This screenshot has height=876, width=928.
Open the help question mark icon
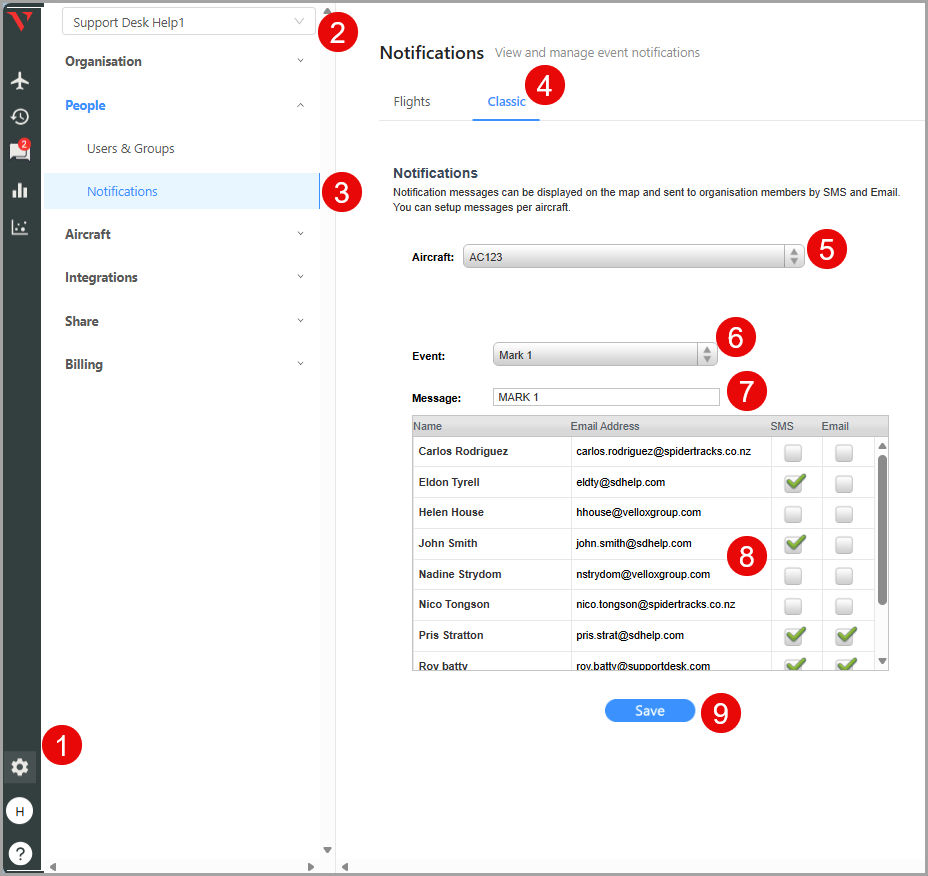[x=20, y=853]
